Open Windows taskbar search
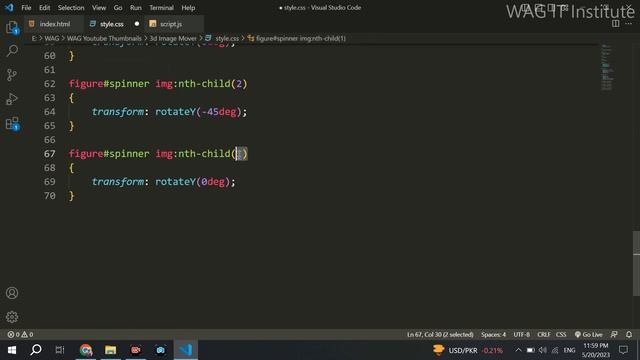The image size is (640, 360). click(x=36, y=350)
